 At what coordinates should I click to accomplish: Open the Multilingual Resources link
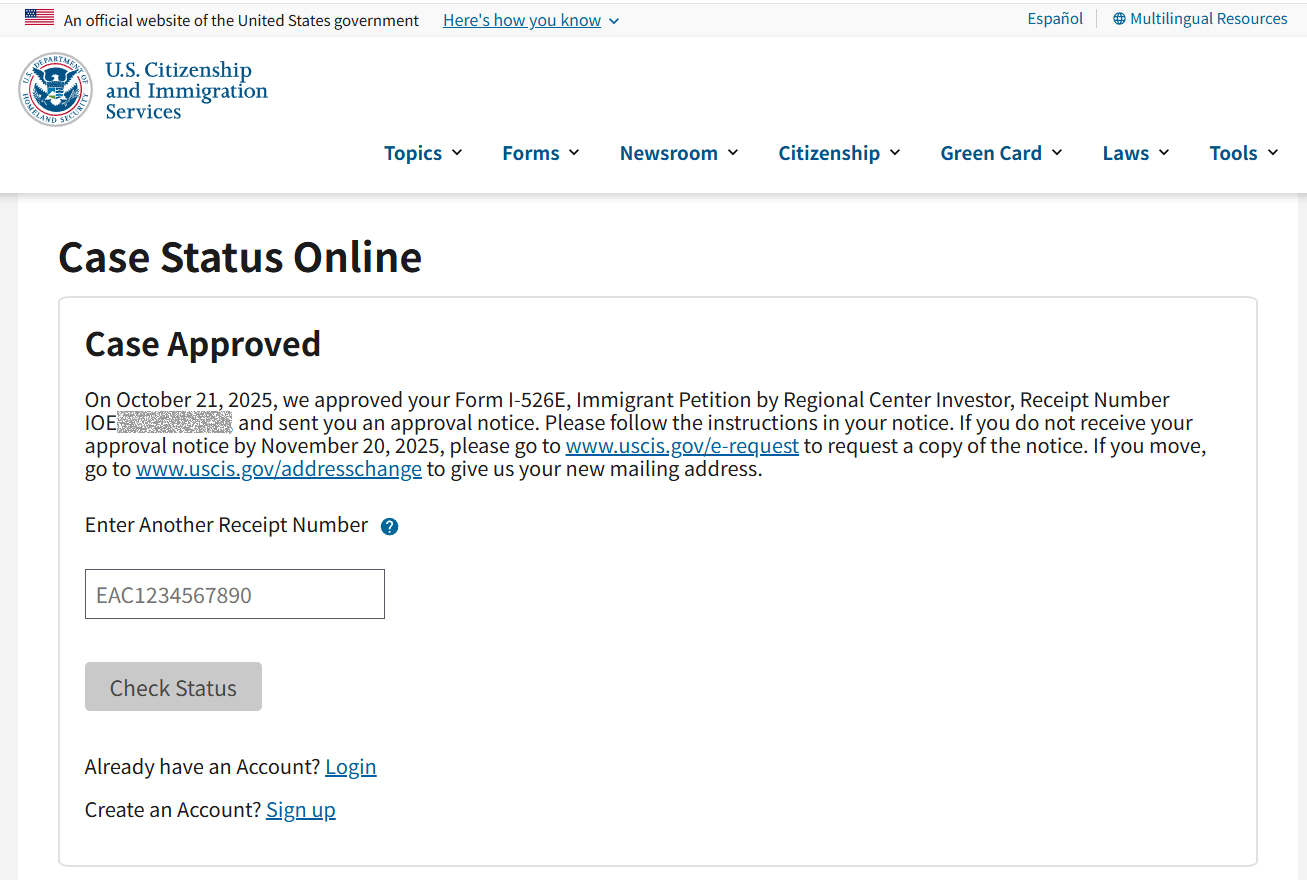pyautogui.click(x=1200, y=18)
